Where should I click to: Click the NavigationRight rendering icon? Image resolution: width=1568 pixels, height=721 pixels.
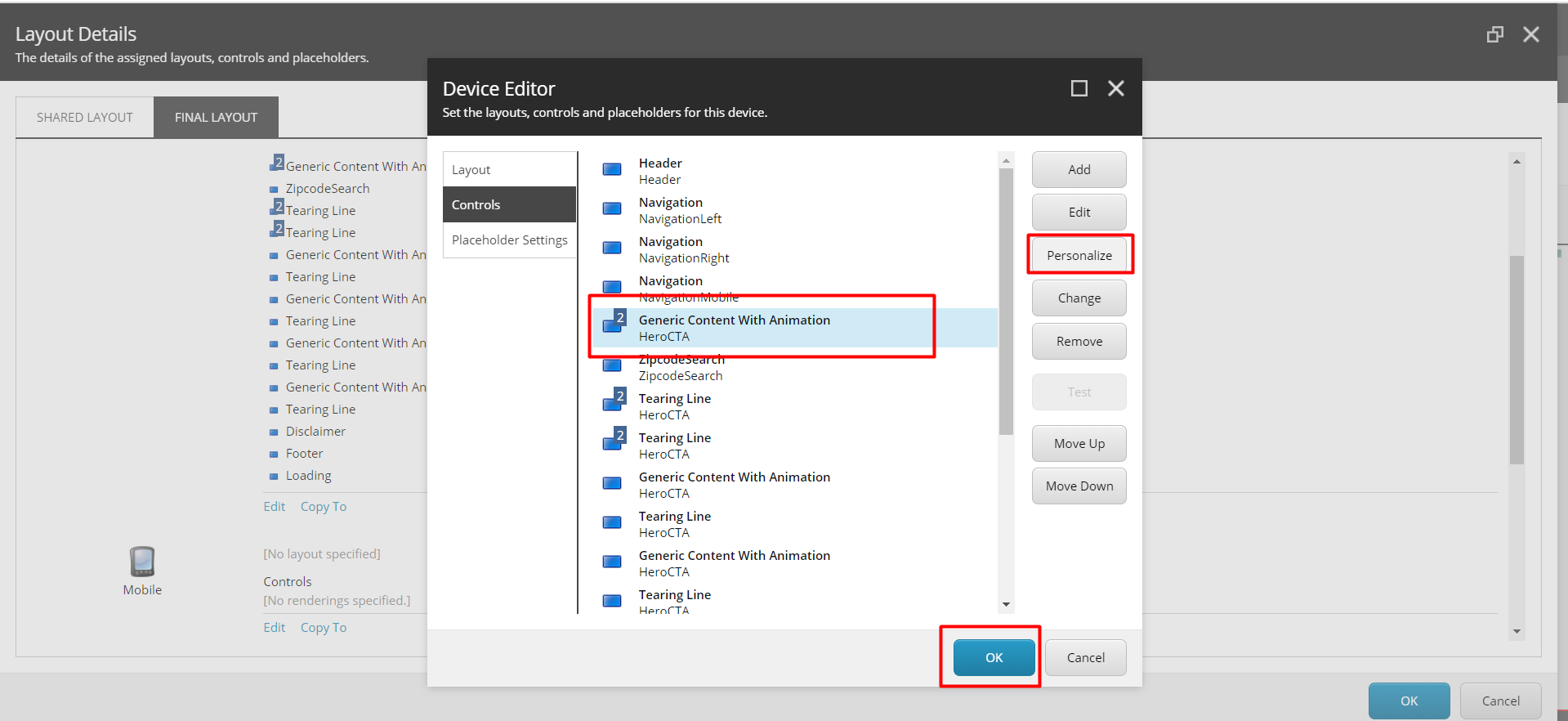(x=612, y=249)
